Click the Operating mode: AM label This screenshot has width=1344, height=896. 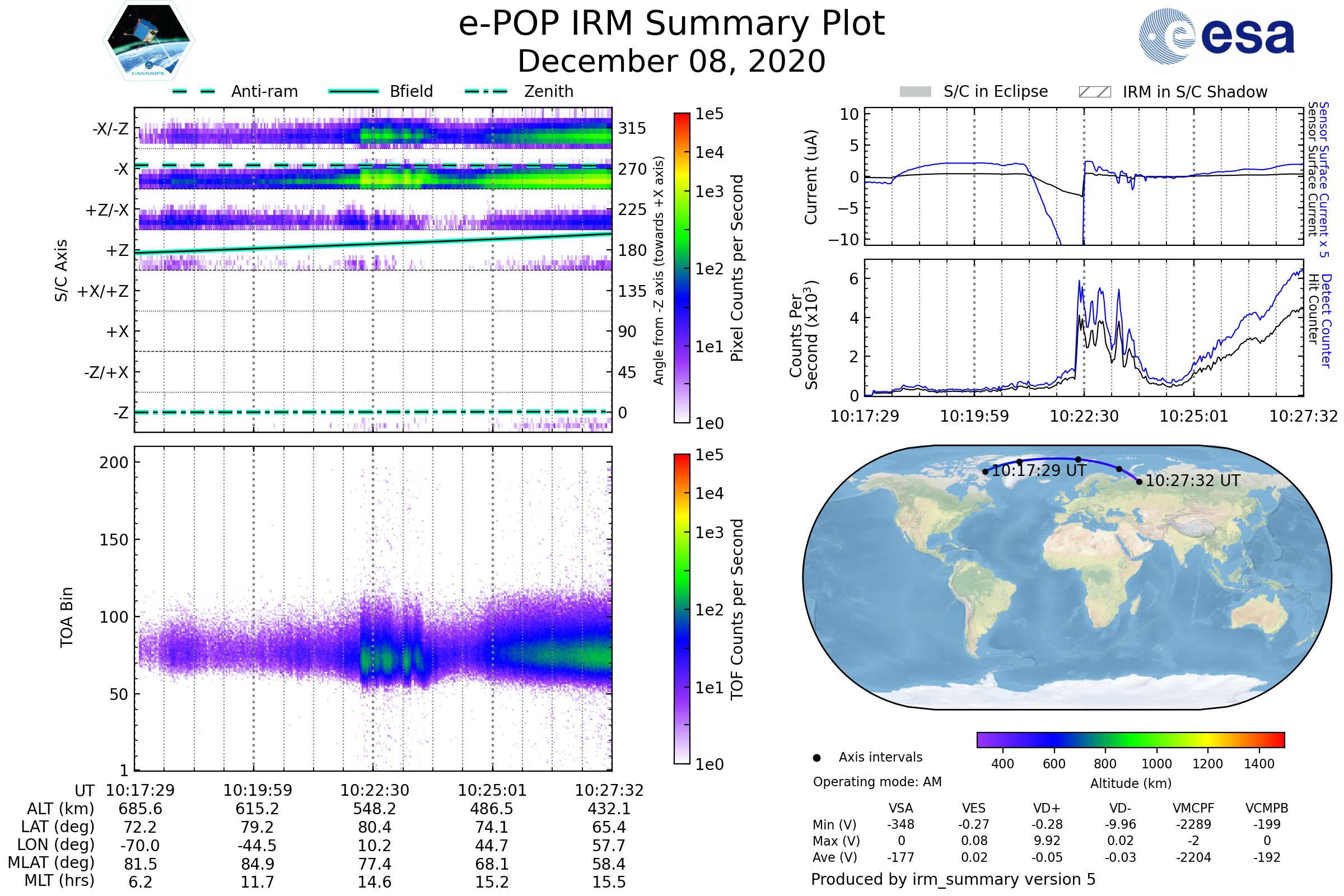[877, 782]
